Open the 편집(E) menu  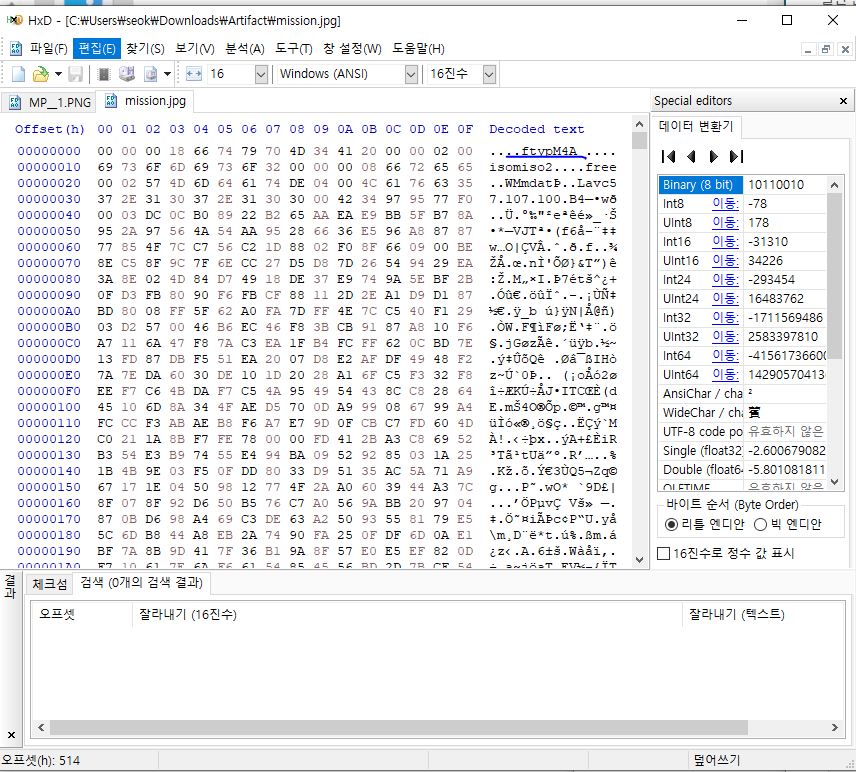pyautogui.click(x=97, y=49)
